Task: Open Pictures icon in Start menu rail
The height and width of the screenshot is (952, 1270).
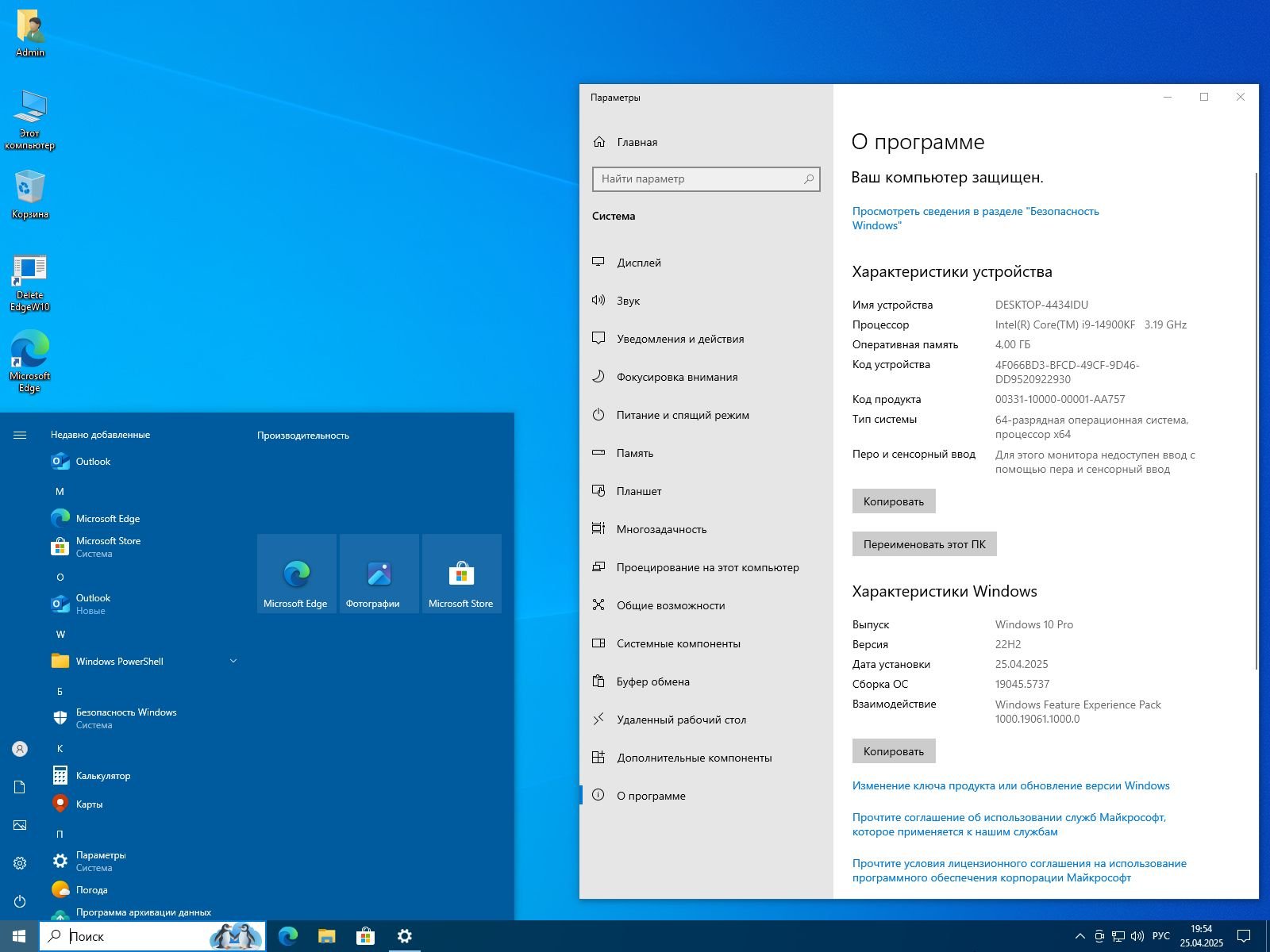Action: click(20, 825)
